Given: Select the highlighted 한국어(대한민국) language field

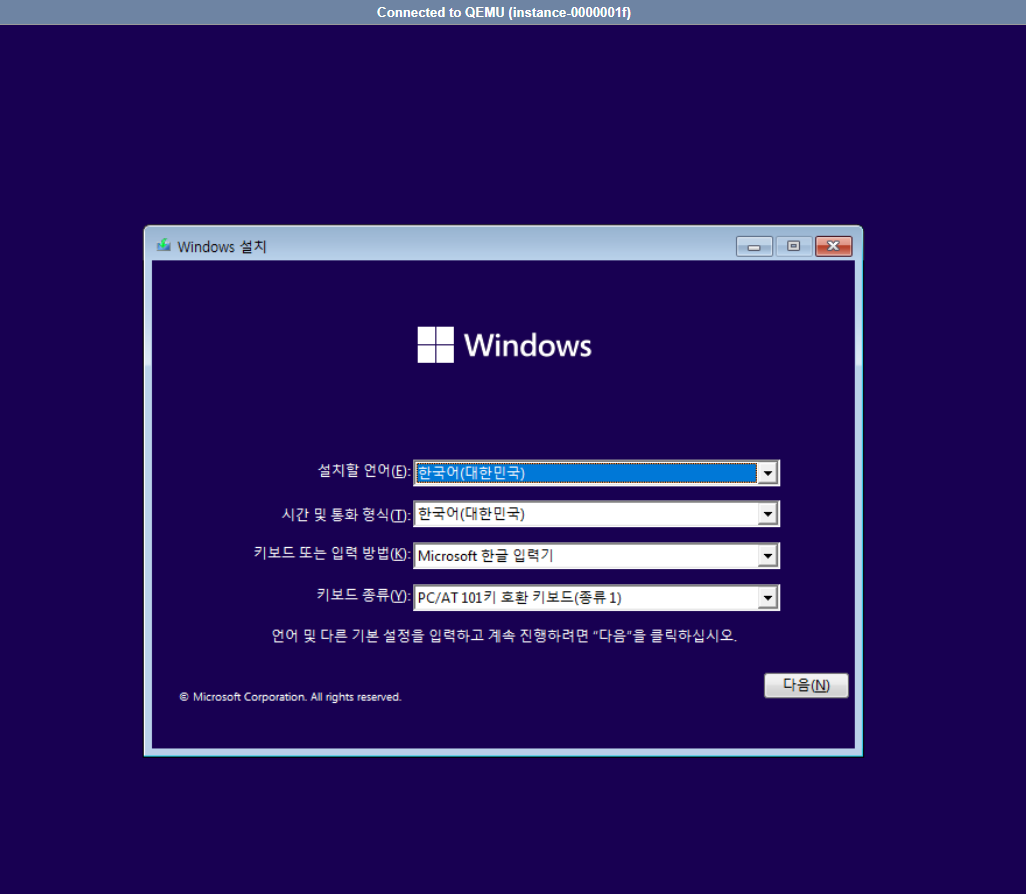Looking at the screenshot, I should point(585,473).
